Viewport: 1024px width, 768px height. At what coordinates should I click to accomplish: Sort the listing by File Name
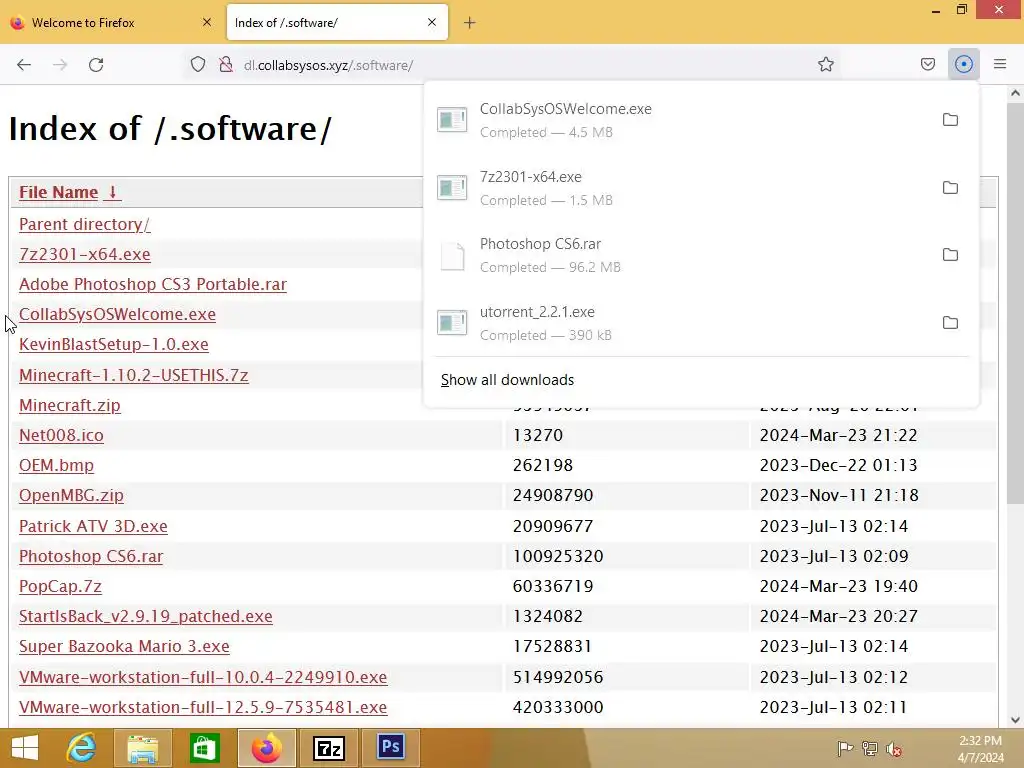click(x=69, y=192)
